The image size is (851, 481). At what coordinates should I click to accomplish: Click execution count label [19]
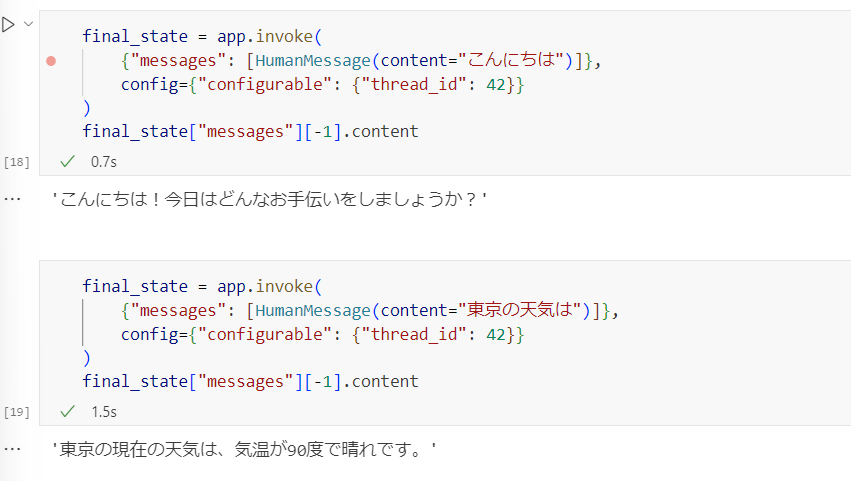click(17, 412)
